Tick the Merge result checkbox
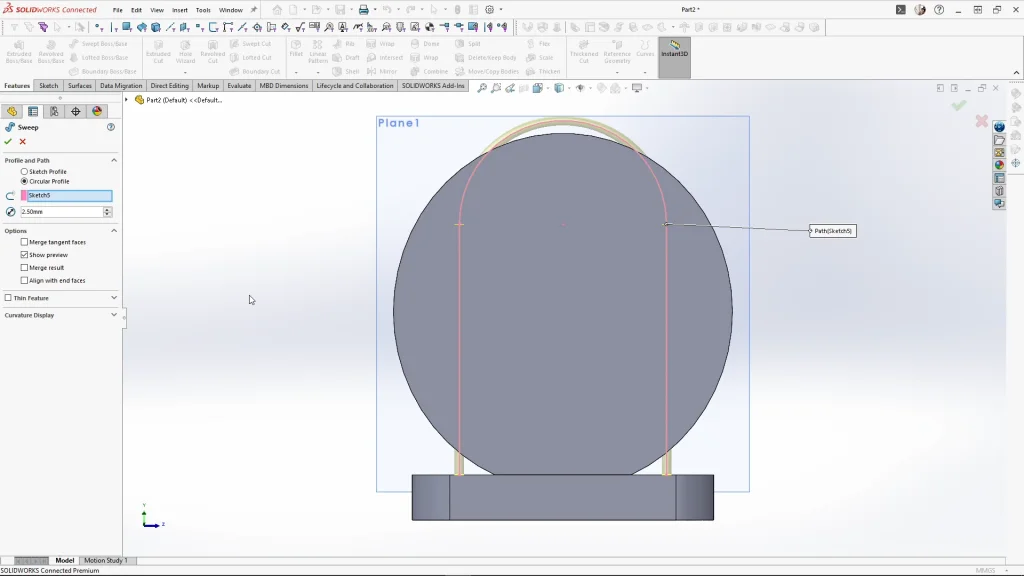The height and width of the screenshot is (576, 1024). pos(25,268)
